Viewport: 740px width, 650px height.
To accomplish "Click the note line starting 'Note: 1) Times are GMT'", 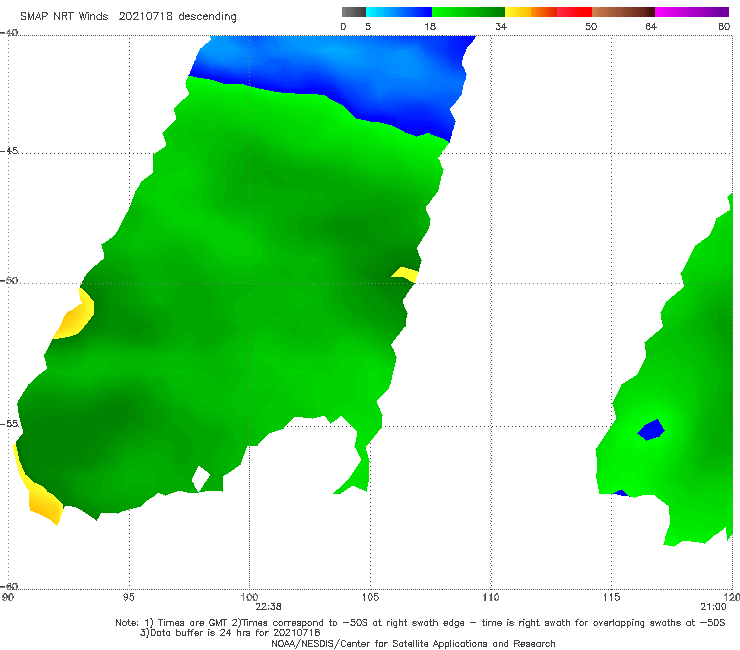I will [420, 623].
